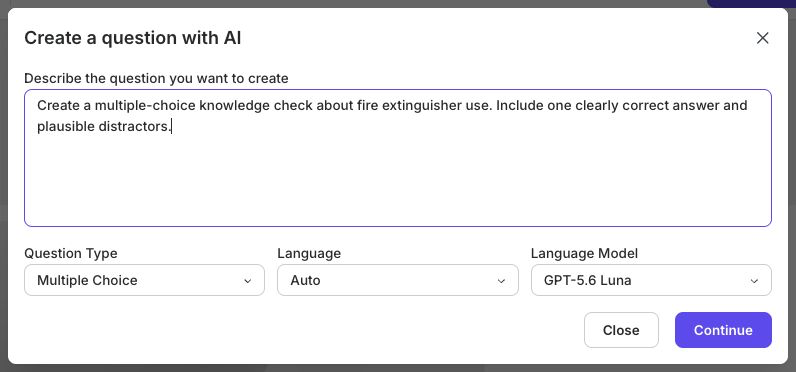Open the Language Model dropdown
796x372 pixels.
(651, 280)
